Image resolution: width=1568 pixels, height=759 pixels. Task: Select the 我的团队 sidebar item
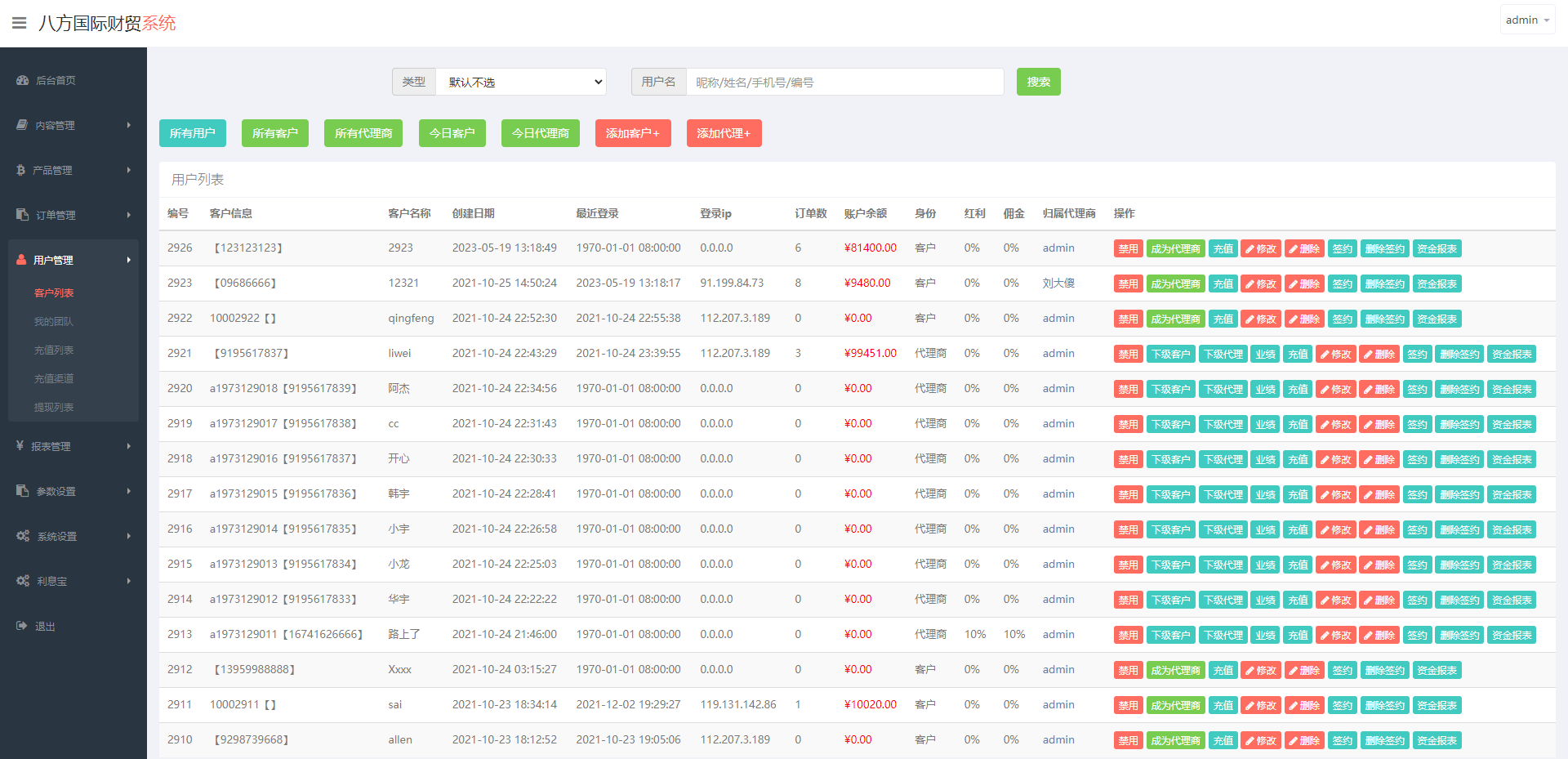pos(54,321)
